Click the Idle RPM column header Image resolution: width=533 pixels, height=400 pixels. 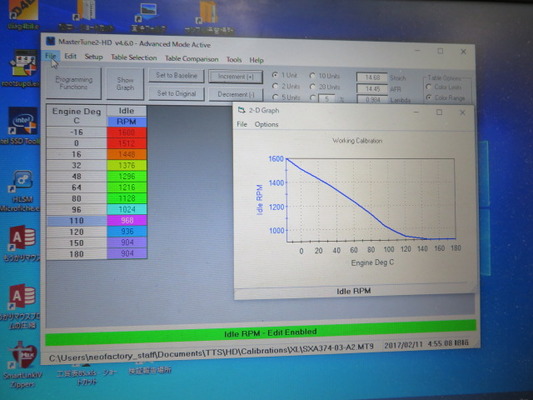(126, 116)
